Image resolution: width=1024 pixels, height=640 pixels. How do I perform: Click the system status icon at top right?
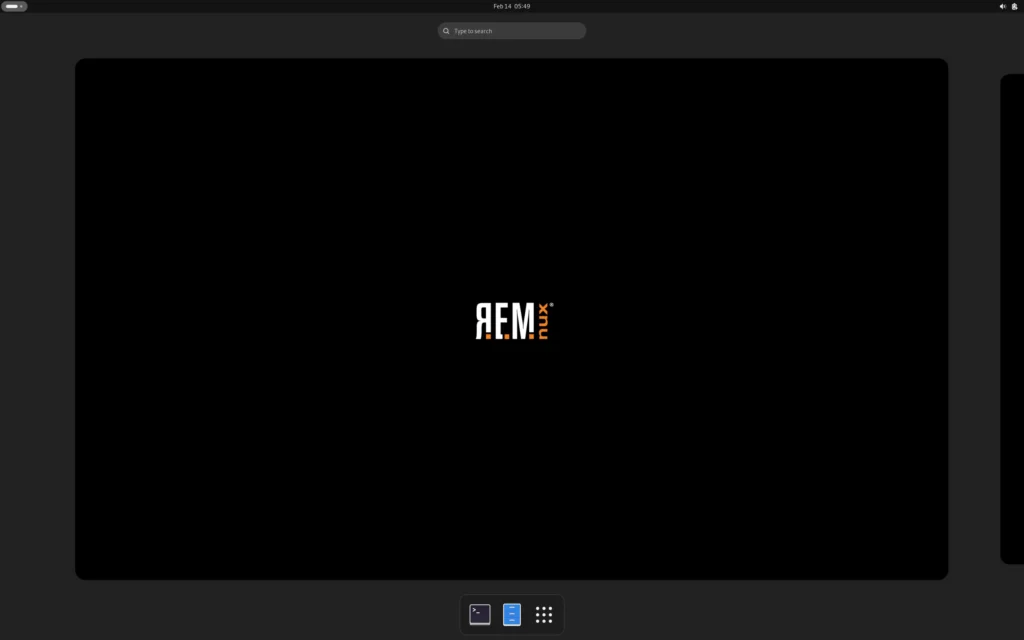[x=1014, y=6]
